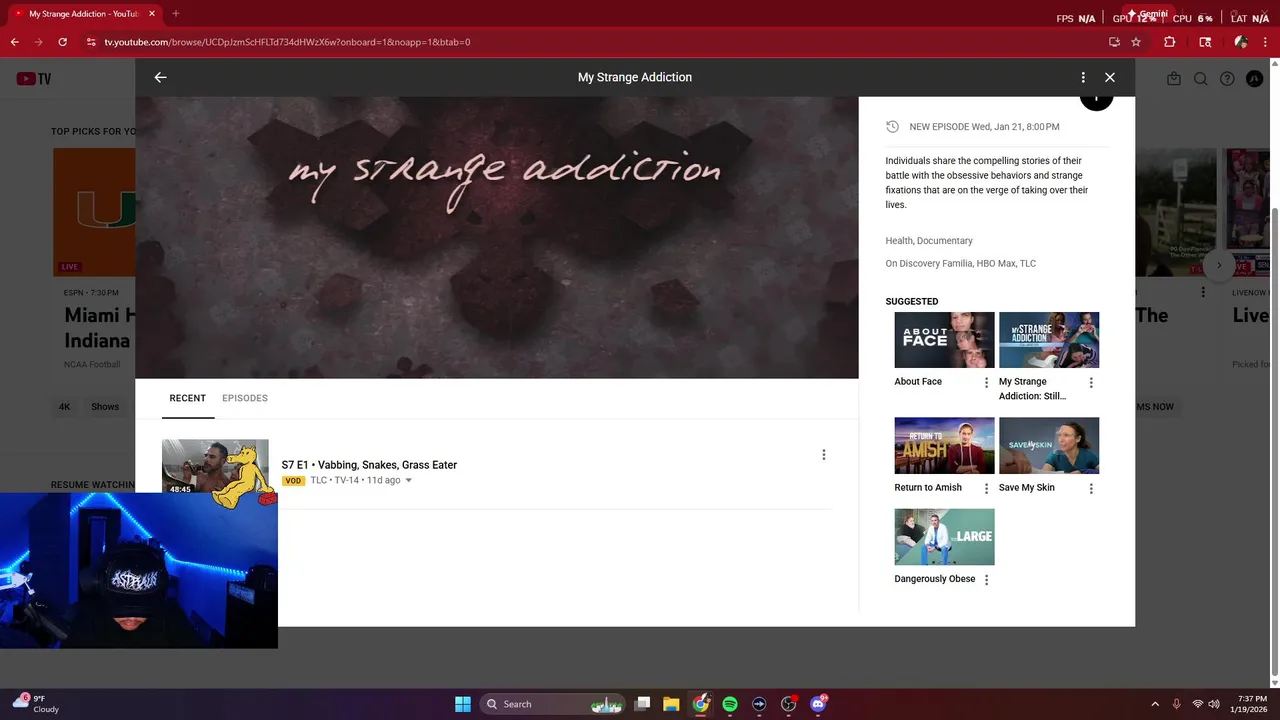The width and height of the screenshot is (1280, 720).
Task: Open options for S7 E1 episode
Action: click(824, 455)
